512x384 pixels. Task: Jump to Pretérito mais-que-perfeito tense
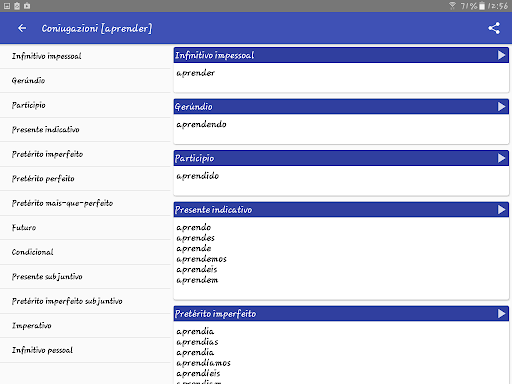point(85,203)
